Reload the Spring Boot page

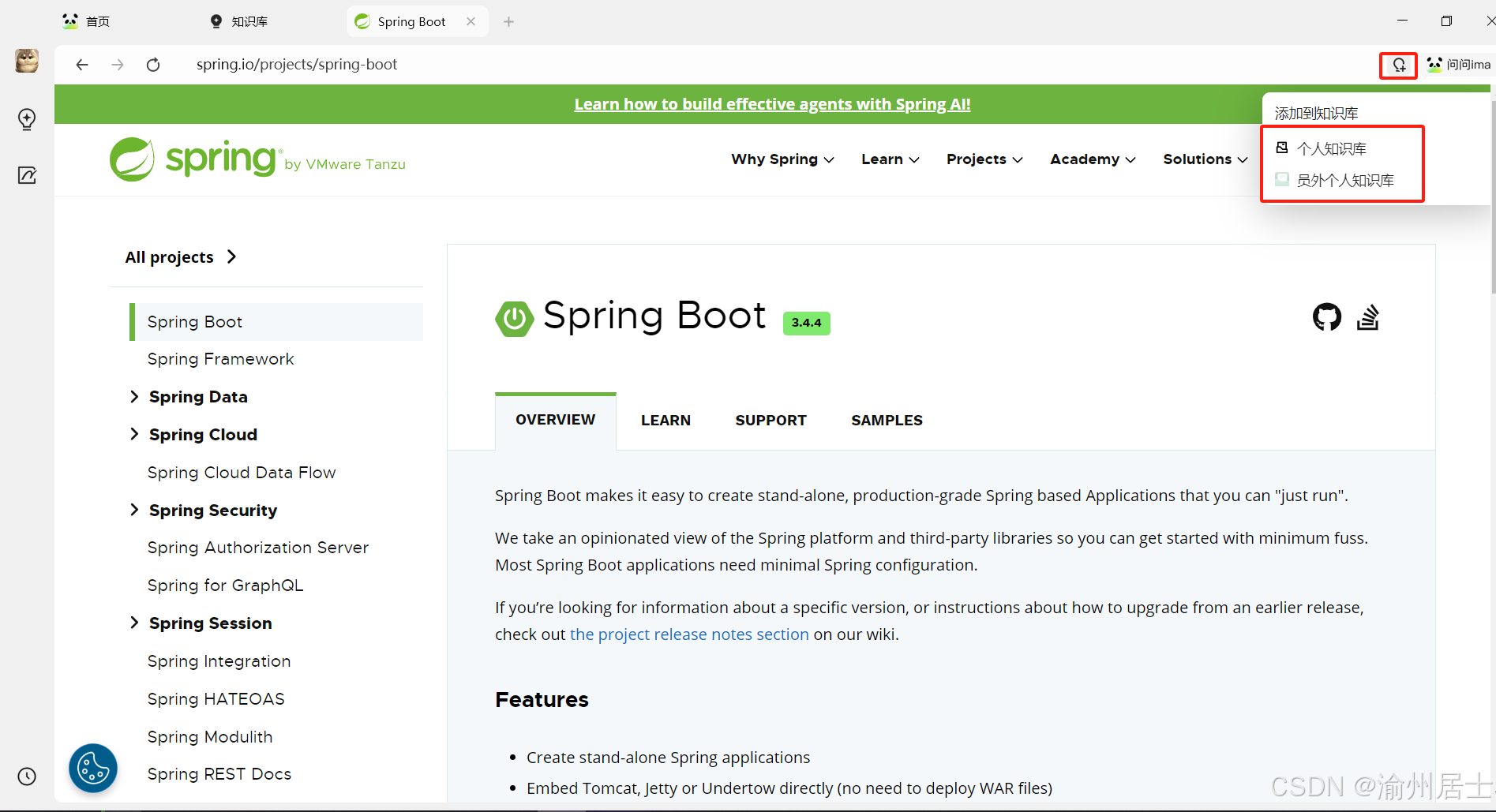click(x=153, y=65)
